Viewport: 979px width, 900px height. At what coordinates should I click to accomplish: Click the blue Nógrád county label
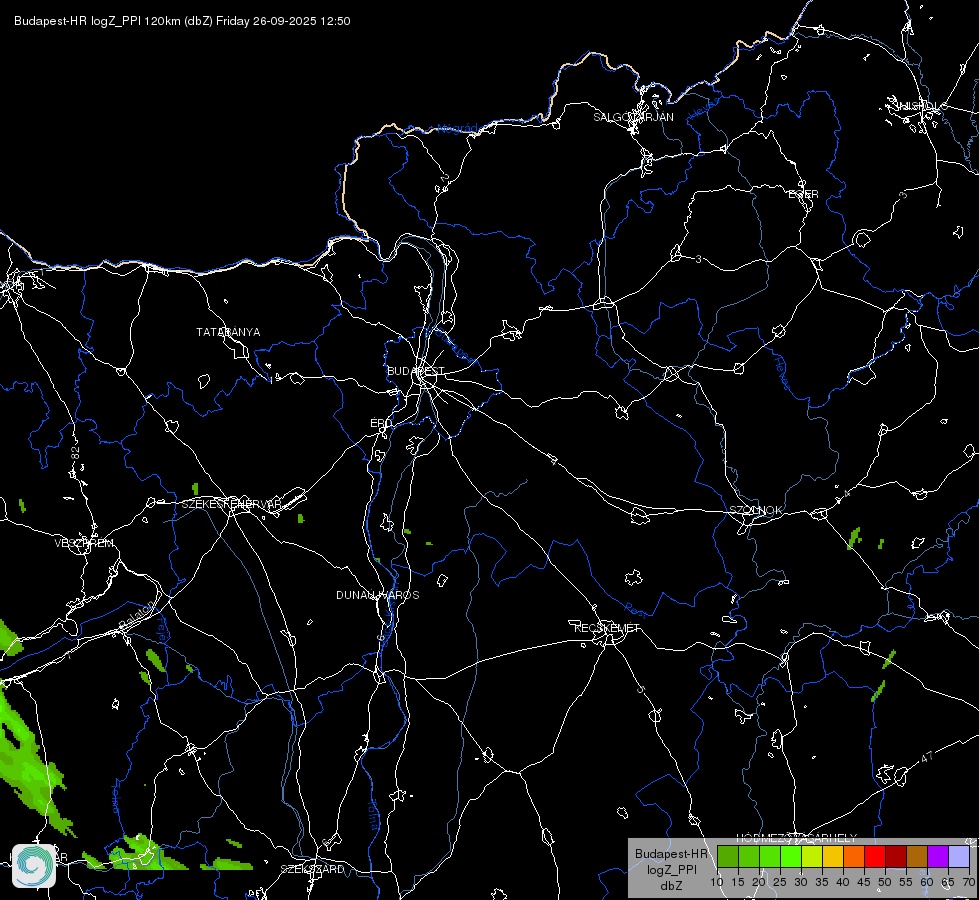click(457, 129)
